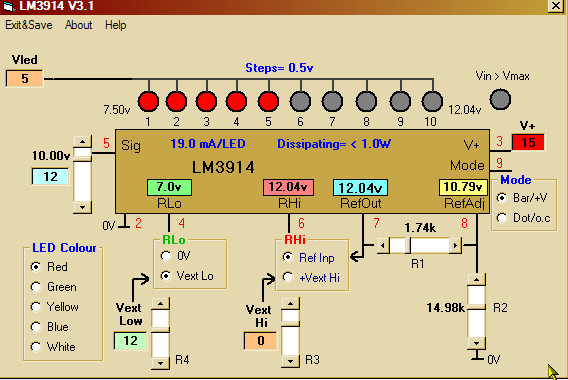Click LED indicator number 3
This screenshot has width=568, height=380.
(206, 101)
